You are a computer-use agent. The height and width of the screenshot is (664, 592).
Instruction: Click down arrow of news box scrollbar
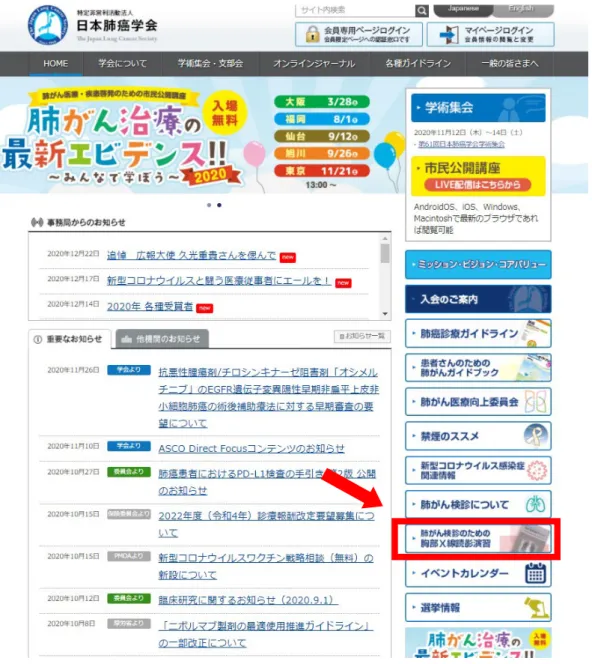[x=385, y=314]
